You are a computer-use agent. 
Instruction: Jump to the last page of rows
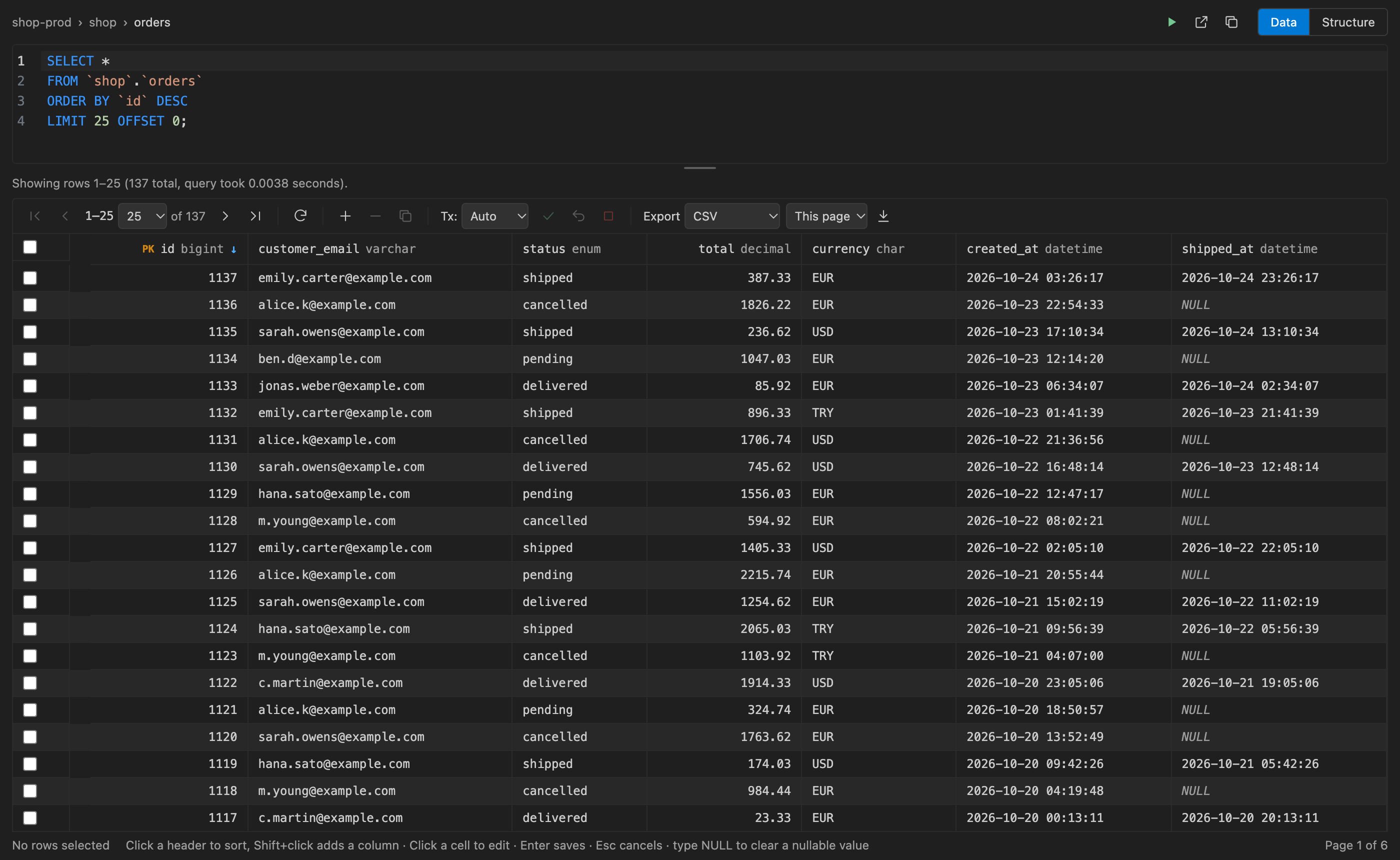255,216
